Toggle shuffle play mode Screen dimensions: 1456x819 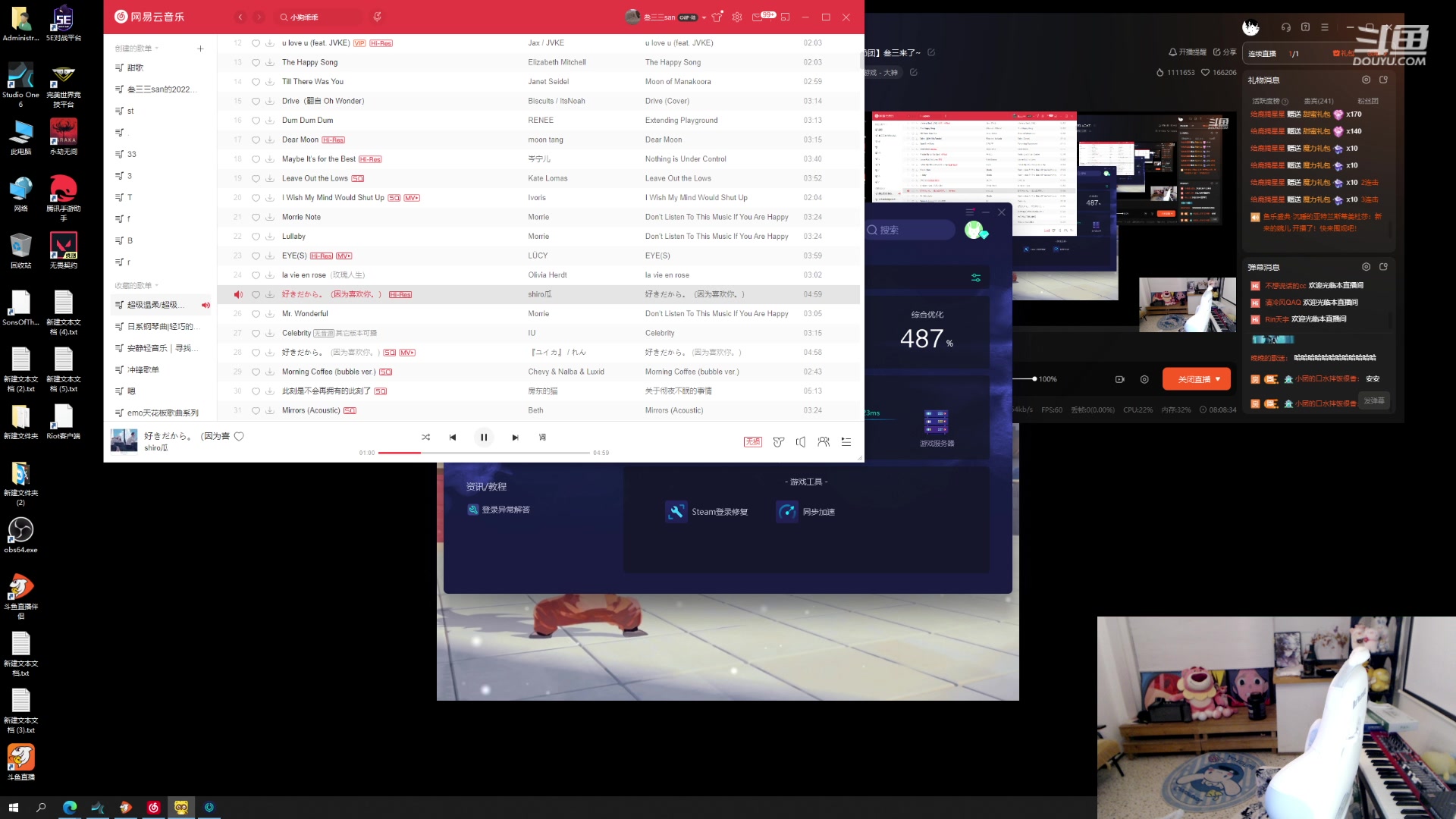(425, 438)
